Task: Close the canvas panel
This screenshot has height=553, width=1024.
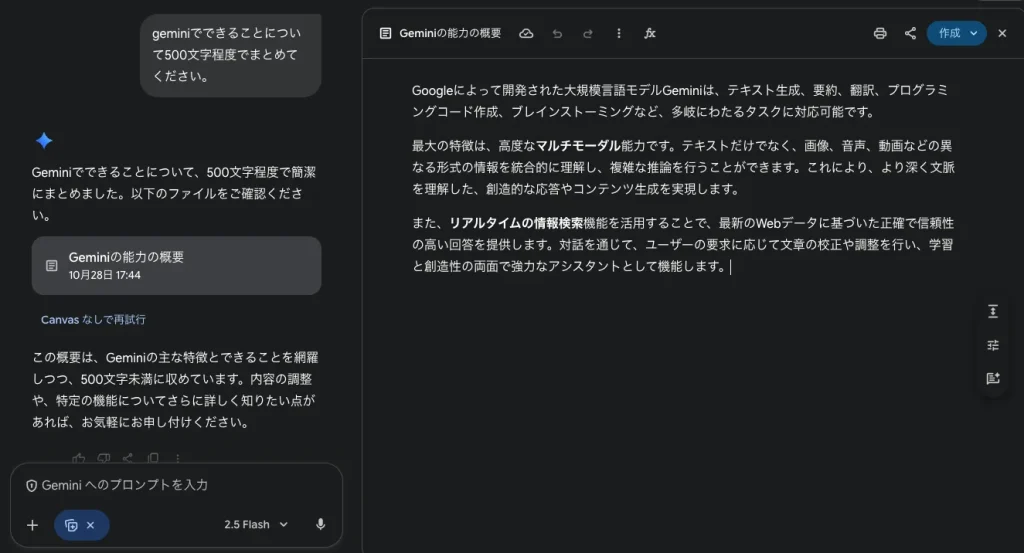Action: (1002, 33)
